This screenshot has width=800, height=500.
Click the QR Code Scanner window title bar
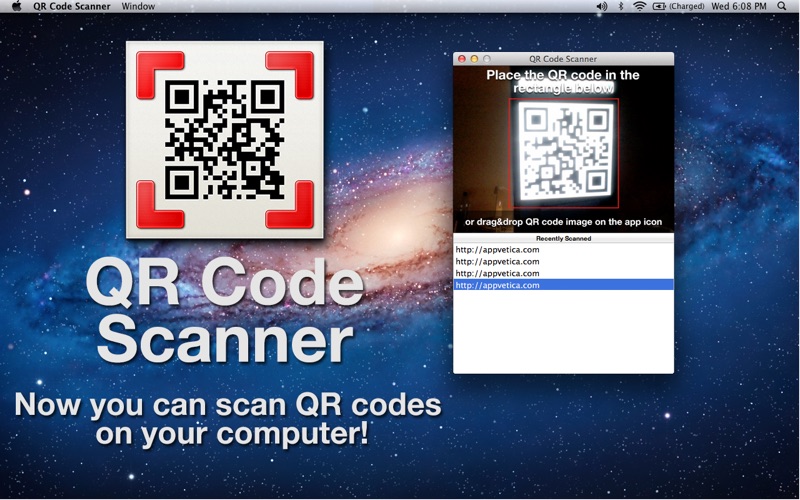(x=563, y=59)
